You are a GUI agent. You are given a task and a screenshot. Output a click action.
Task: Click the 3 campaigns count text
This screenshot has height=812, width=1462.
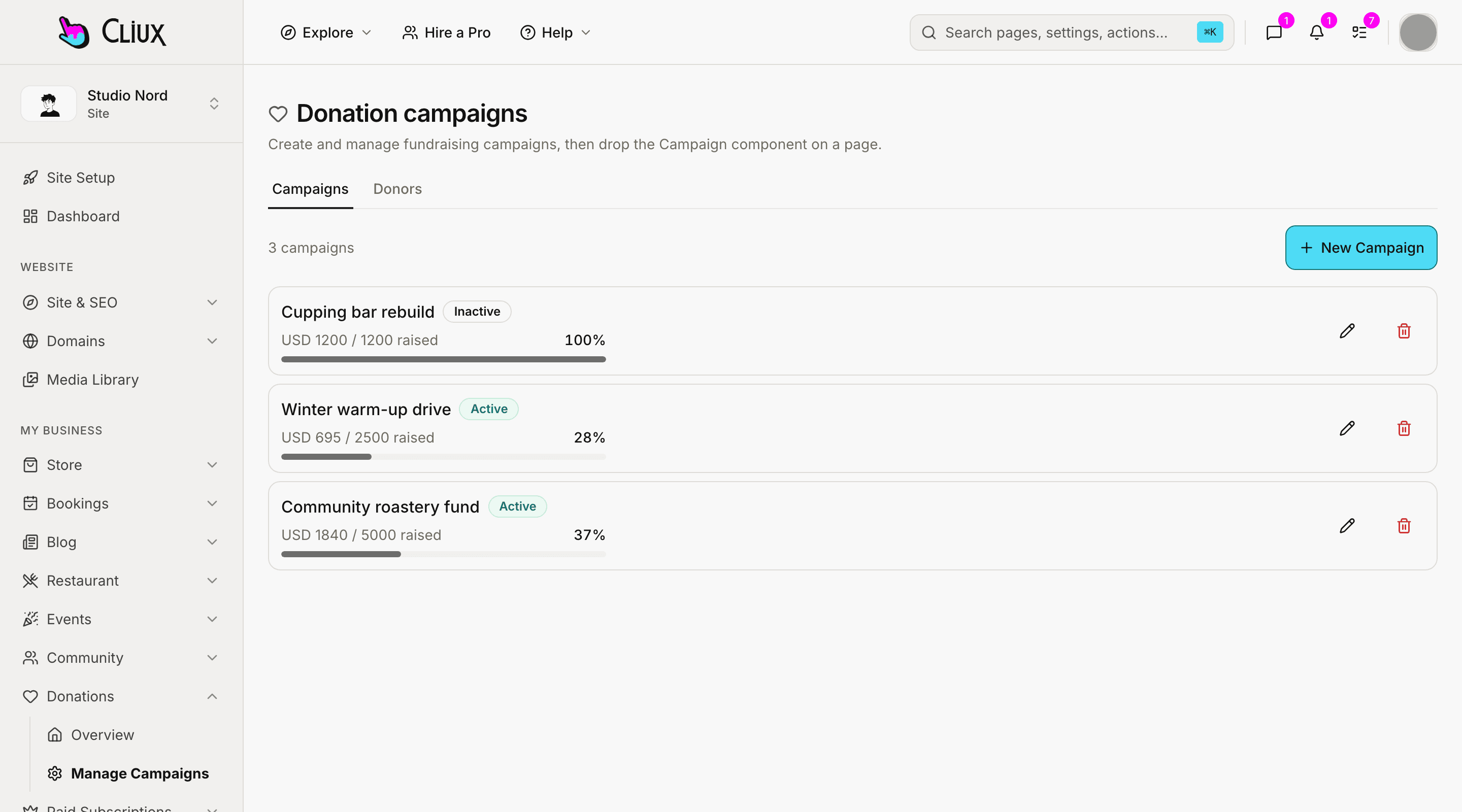point(311,248)
